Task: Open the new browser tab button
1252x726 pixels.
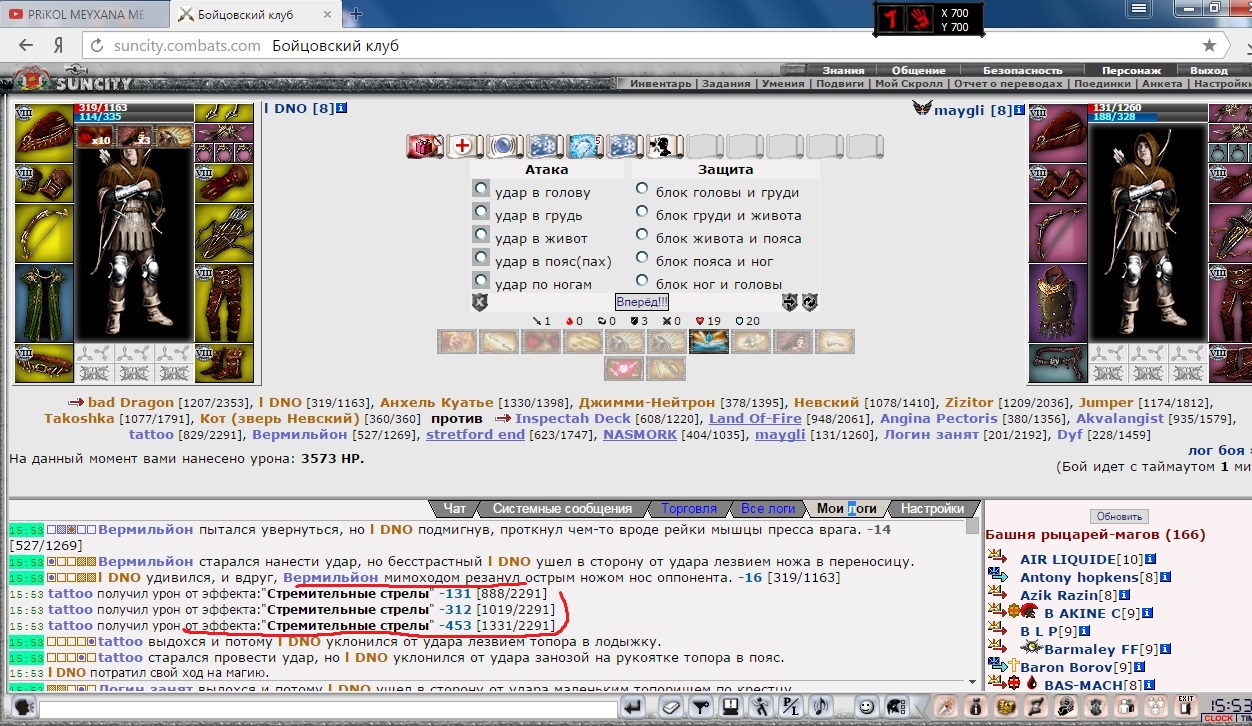Action: coord(355,15)
